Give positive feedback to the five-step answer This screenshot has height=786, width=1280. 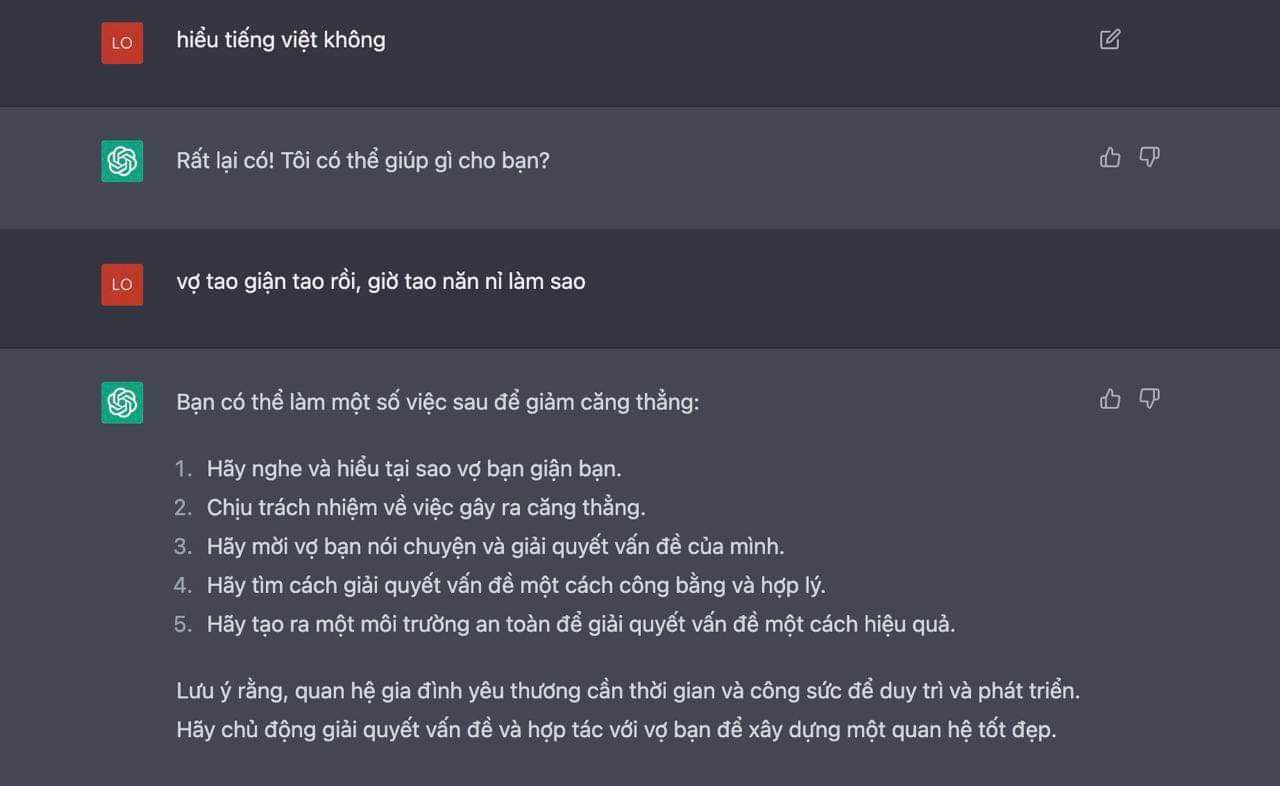pos(1110,399)
